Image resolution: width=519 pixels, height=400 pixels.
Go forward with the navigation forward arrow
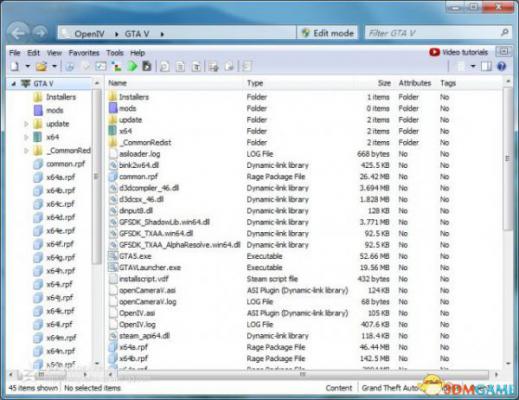pos(40,33)
